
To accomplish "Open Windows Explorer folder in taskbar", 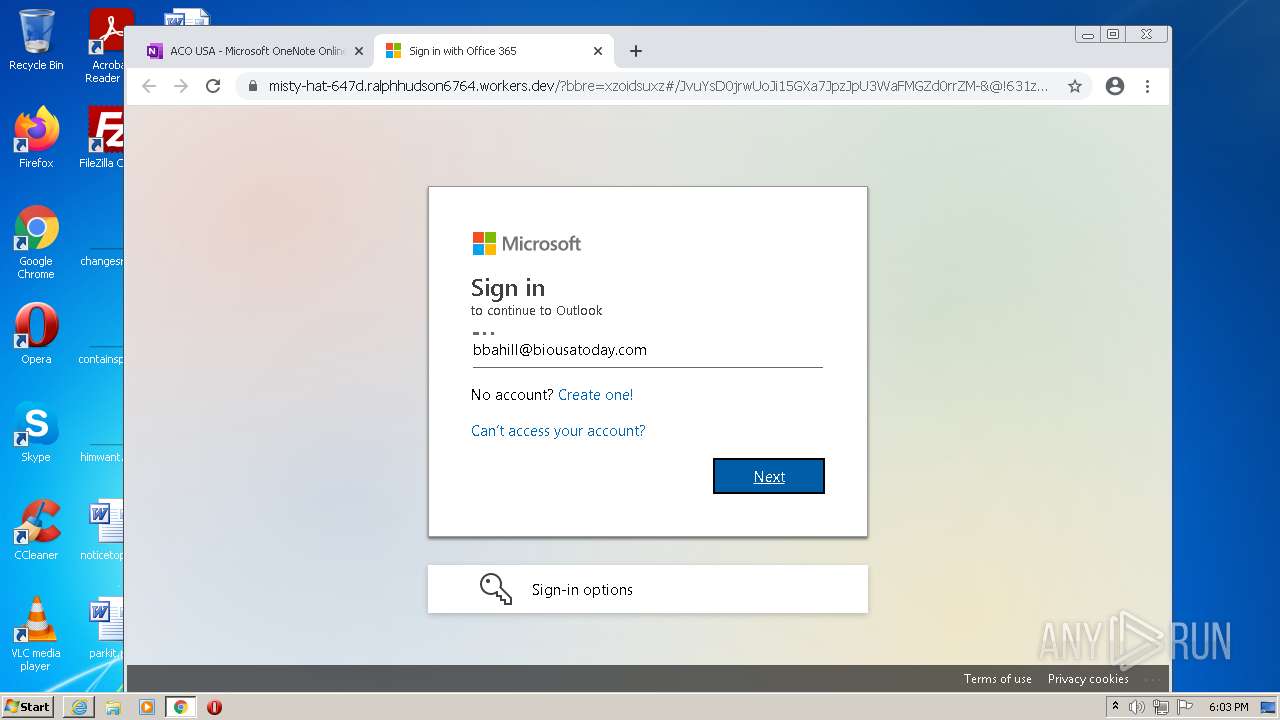I will point(113,707).
